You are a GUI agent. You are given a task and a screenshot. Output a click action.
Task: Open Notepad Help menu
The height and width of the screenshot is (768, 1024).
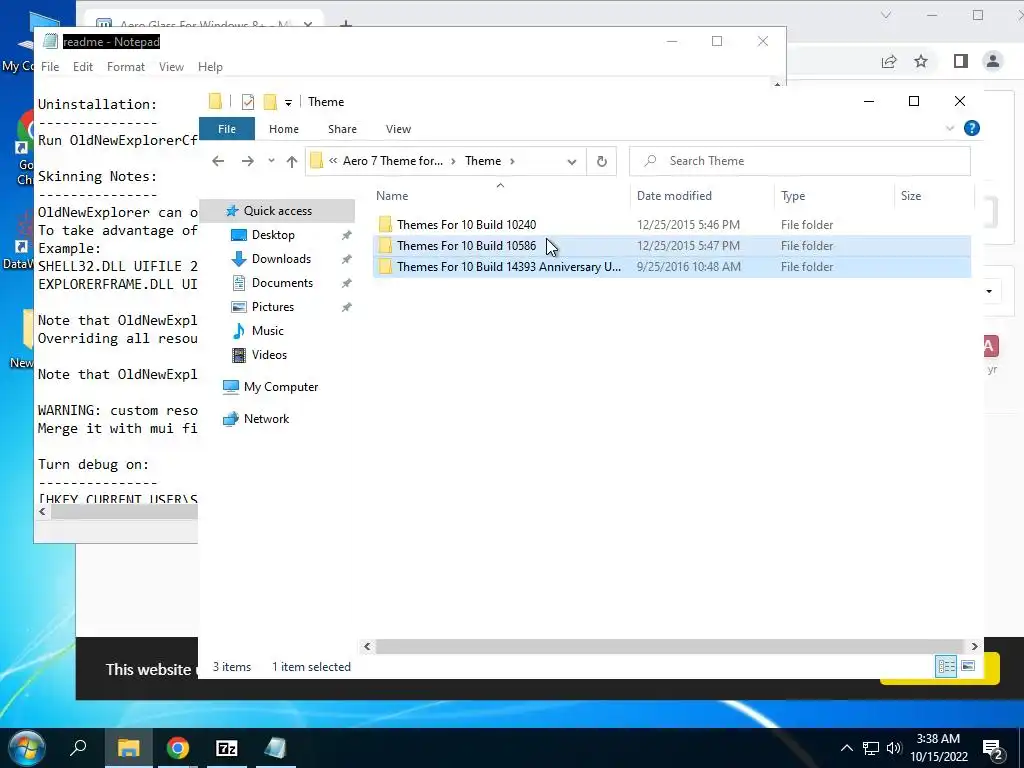coord(210,67)
